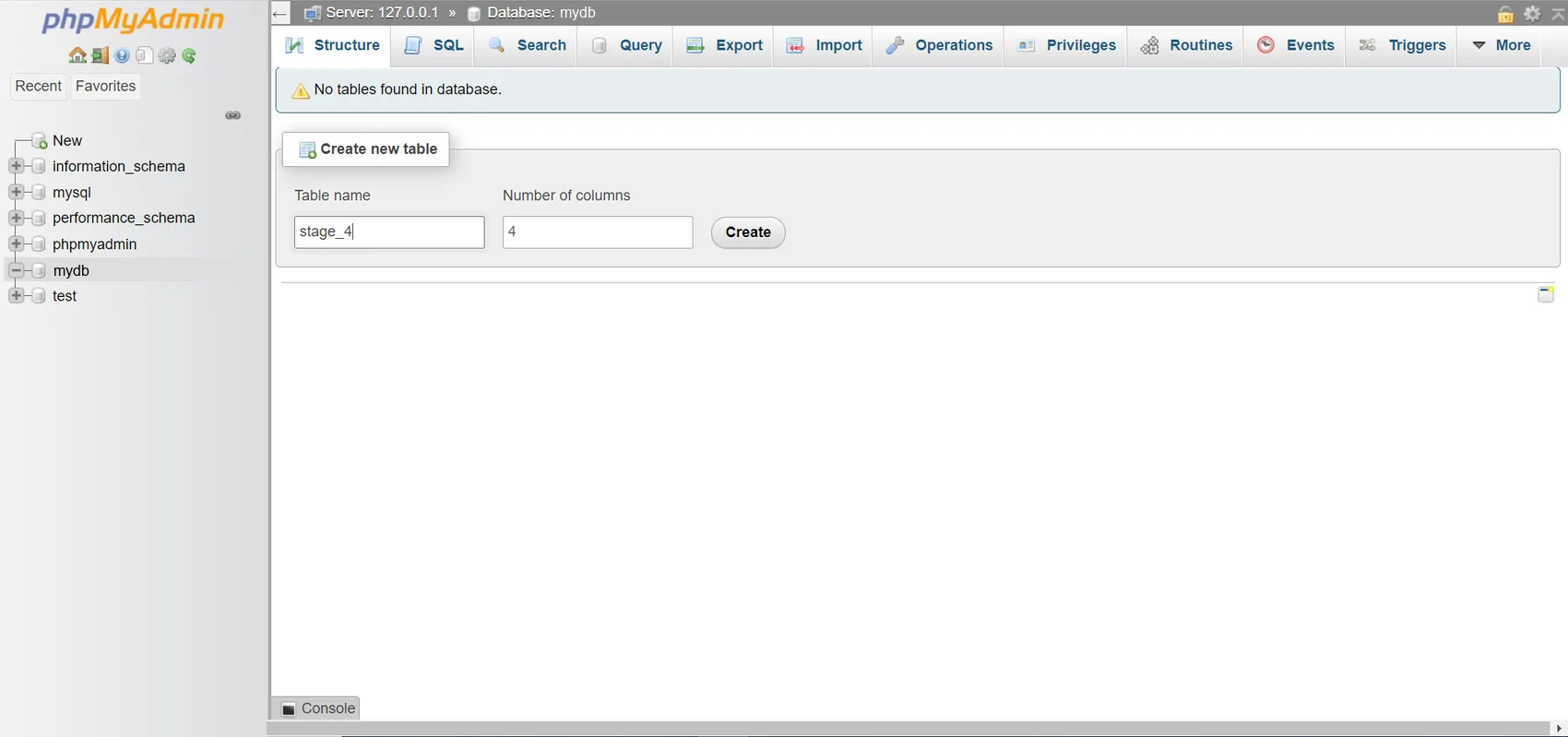Screen dimensions: 1568x737
Task: Open the SQL documentation page icon
Action: point(144,55)
